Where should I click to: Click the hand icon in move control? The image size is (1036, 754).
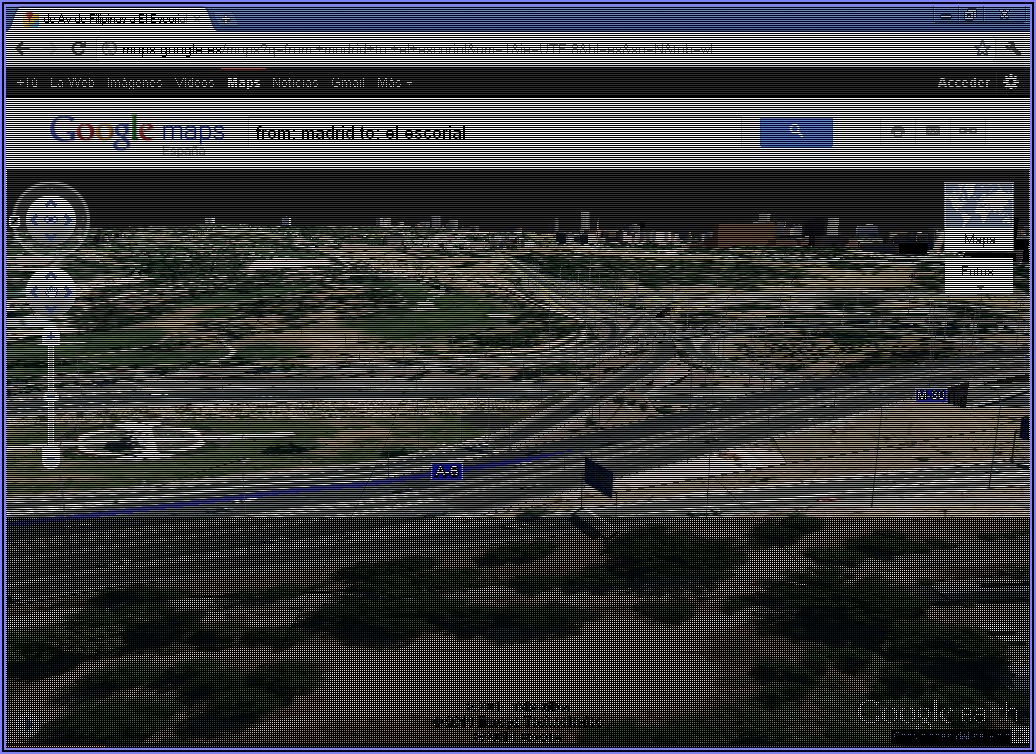(x=51, y=291)
